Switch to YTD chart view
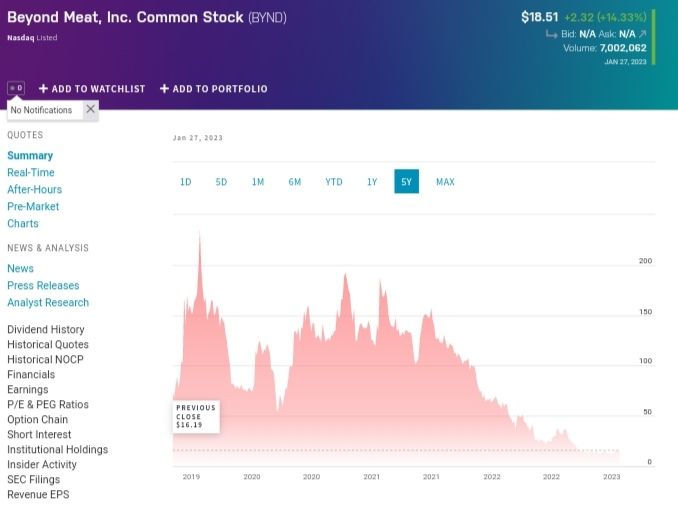The width and height of the screenshot is (678, 522). (x=334, y=182)
